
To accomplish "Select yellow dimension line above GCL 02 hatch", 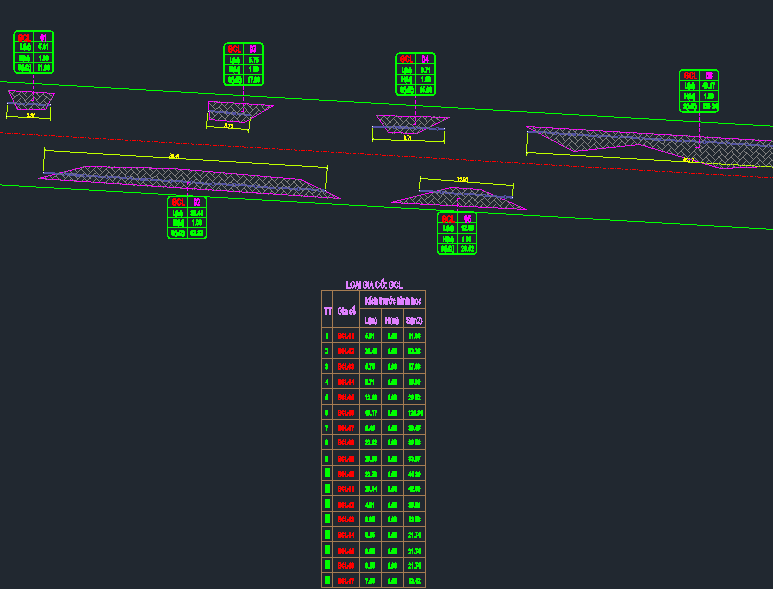I will pos(185,158).
